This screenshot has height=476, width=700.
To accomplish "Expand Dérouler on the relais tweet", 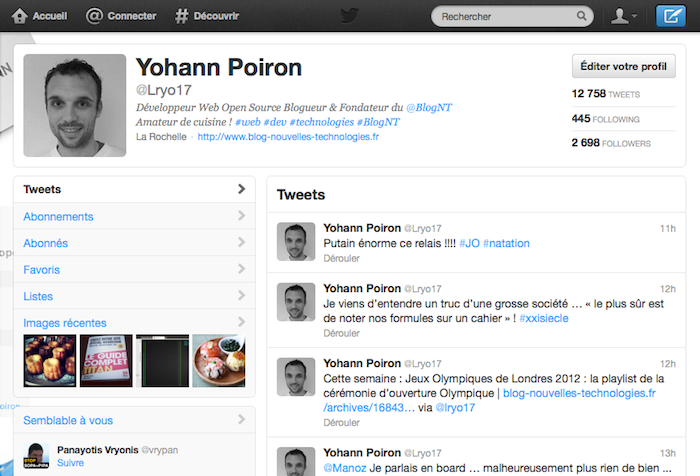I will (x=342, y=258).
